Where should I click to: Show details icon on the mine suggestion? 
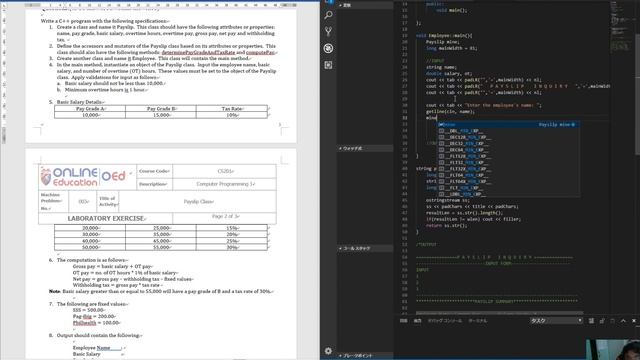pyautogui.click(x=573, y=124)
